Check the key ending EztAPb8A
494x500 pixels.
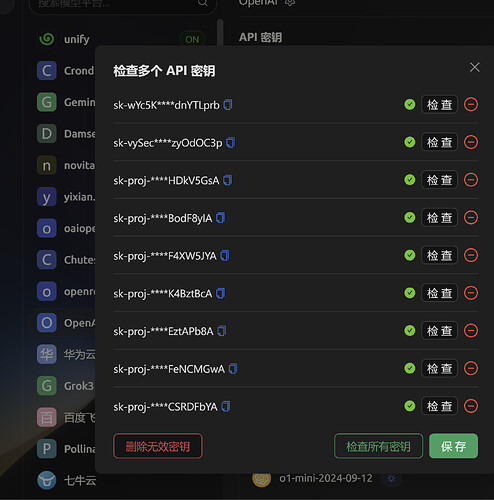(x=439, y=331)
